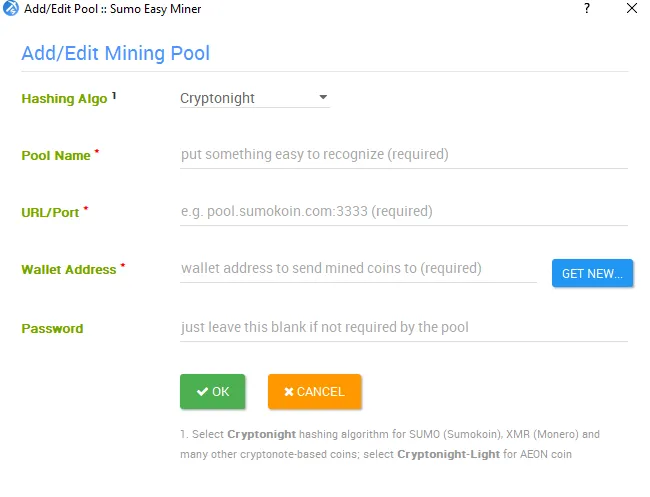This screenshot has width=650, height=497.
Task: Click the Wallet Address label
Action: [x=69, y=270]
